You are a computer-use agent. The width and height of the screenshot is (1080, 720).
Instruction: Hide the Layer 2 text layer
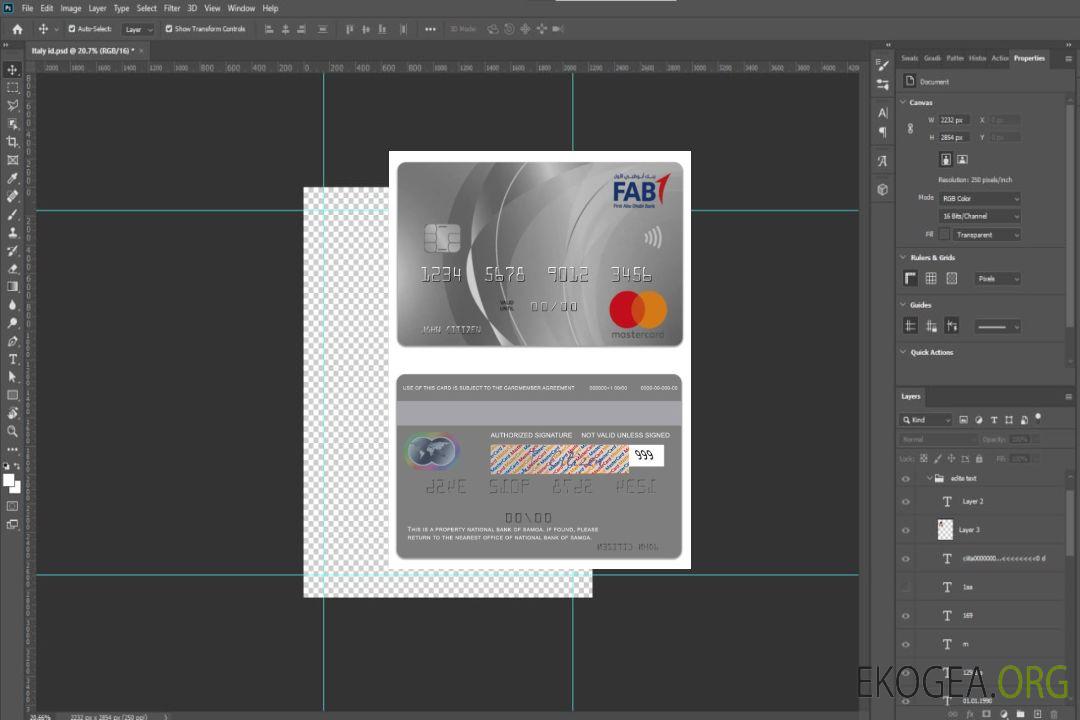click(x=906, y=502)
